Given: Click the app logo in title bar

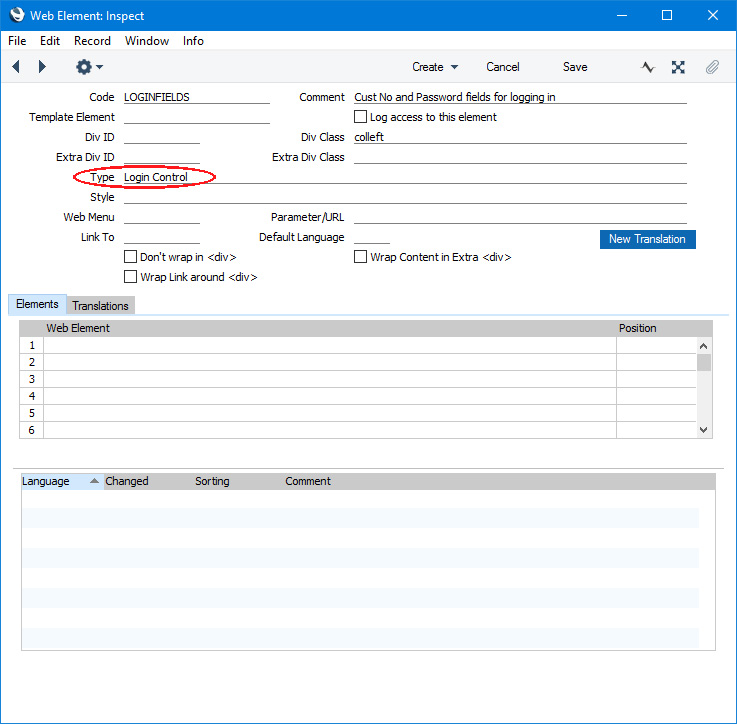Looking at the screenshot, I should (x=17, y=15).
